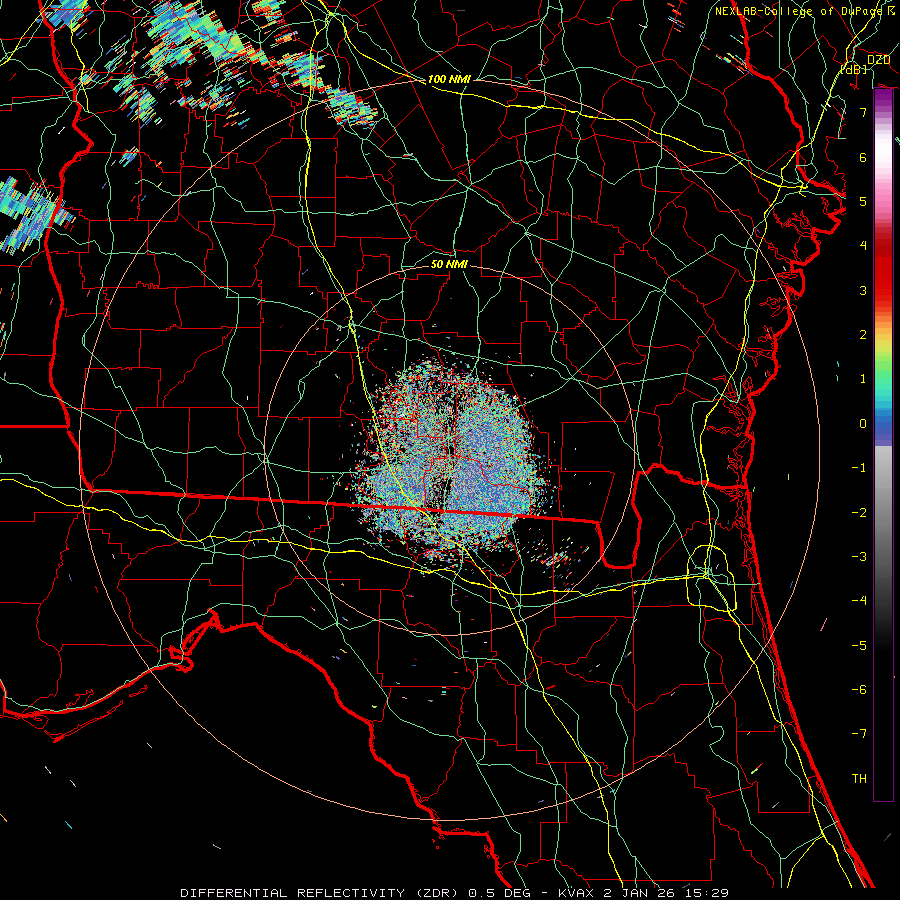Click the '2' value on the color scale
Screen dimensions: 900x900
[863, 335]
